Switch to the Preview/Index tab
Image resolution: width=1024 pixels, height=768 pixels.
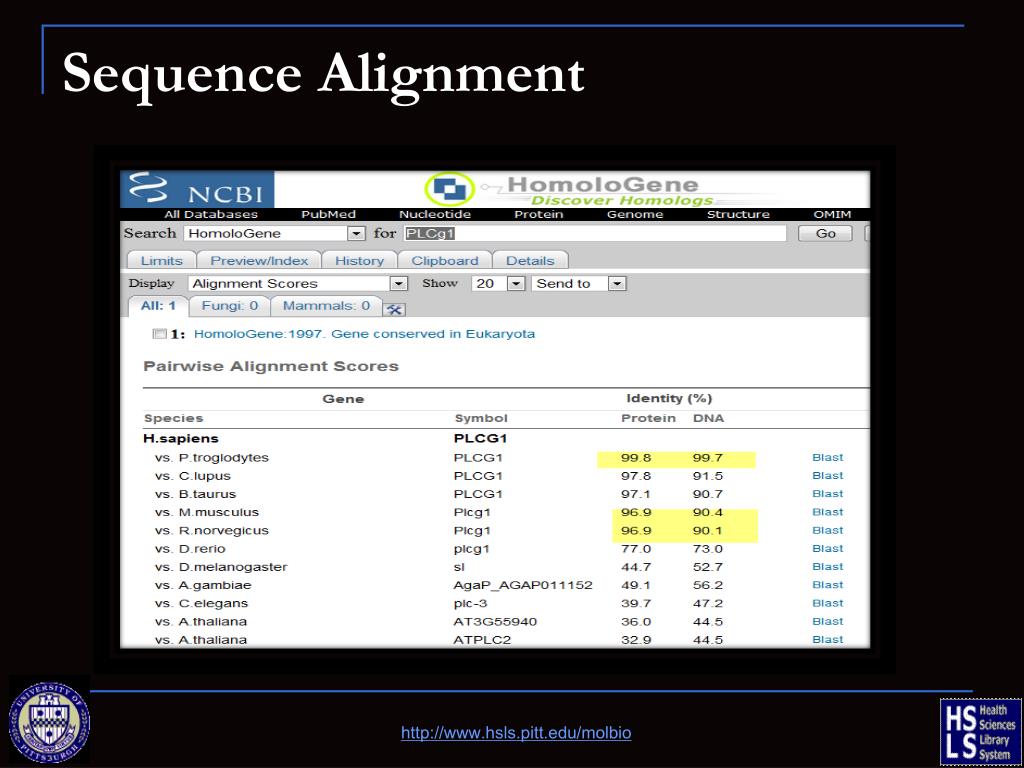click(259, 261)
